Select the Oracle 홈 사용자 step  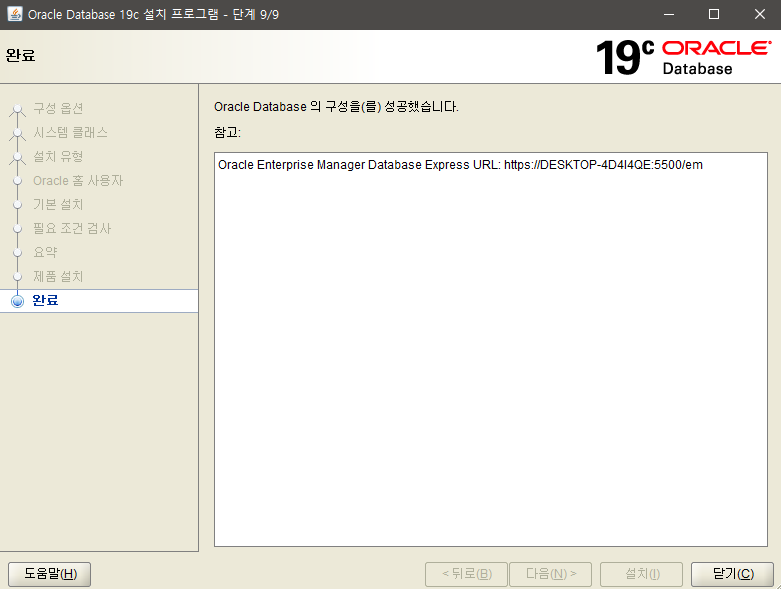(x=78, y=180)
